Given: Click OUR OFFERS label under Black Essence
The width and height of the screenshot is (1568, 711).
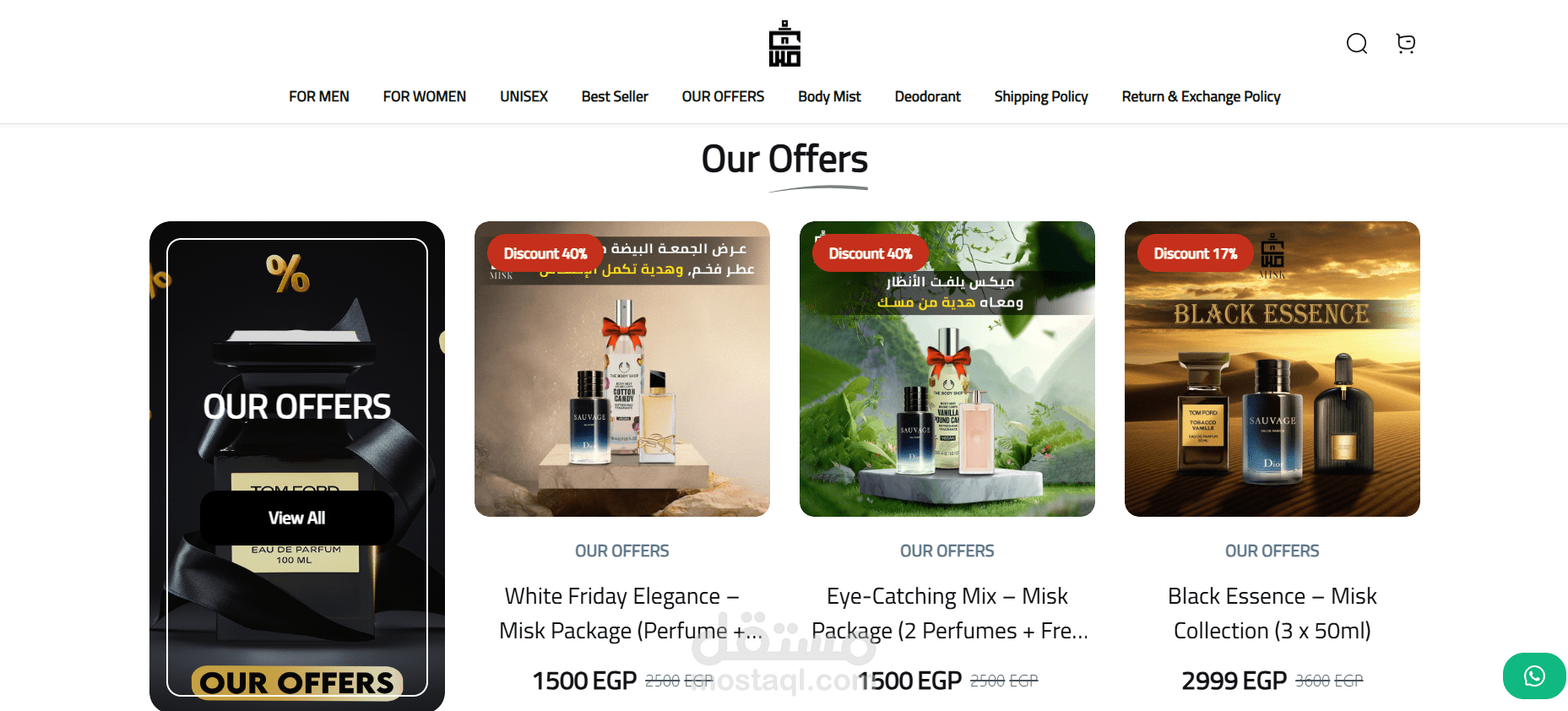Looking at the screenshot, I should pyautogui.click(x=1272, y=551).
